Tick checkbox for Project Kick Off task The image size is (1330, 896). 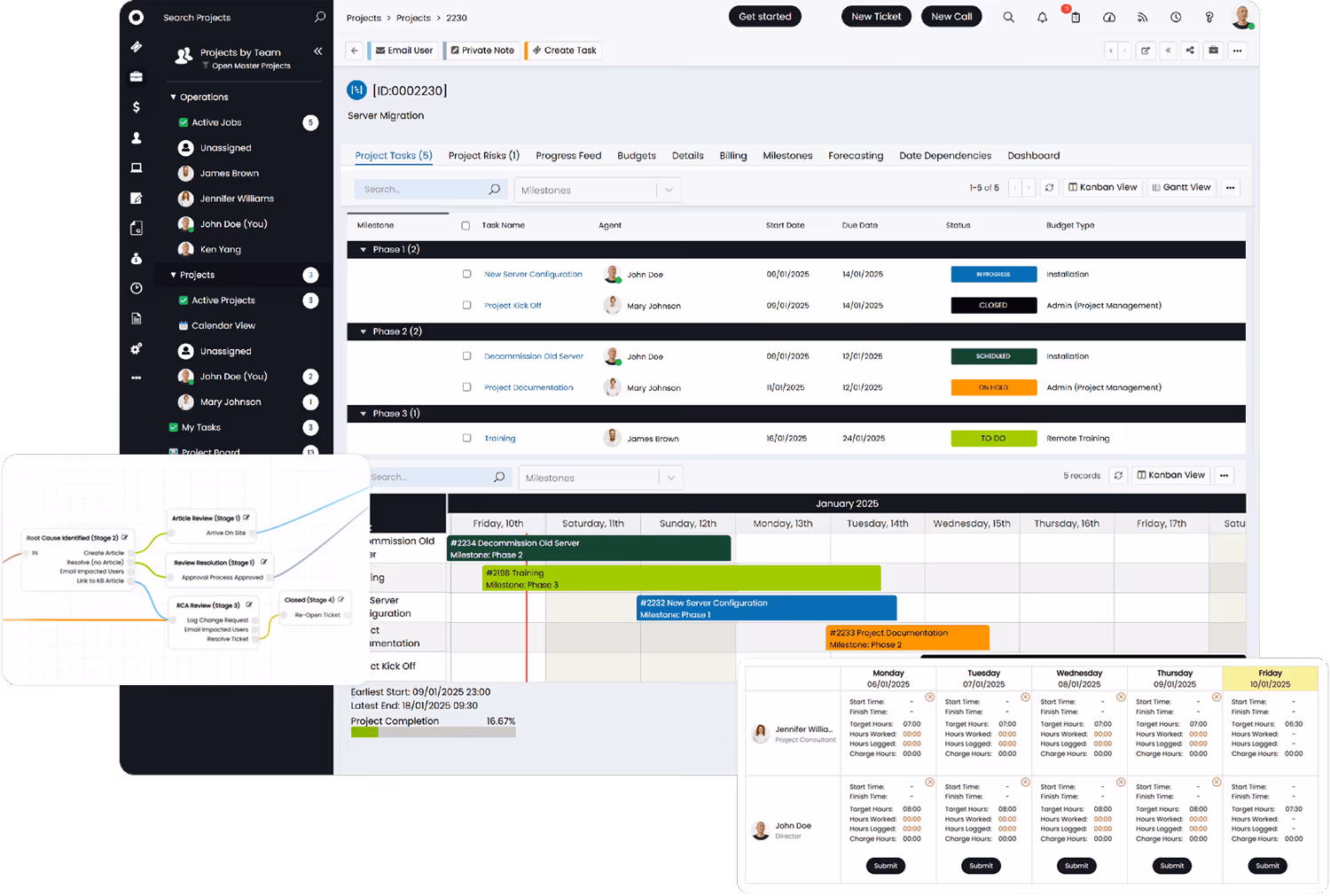[x=466, y=305]
